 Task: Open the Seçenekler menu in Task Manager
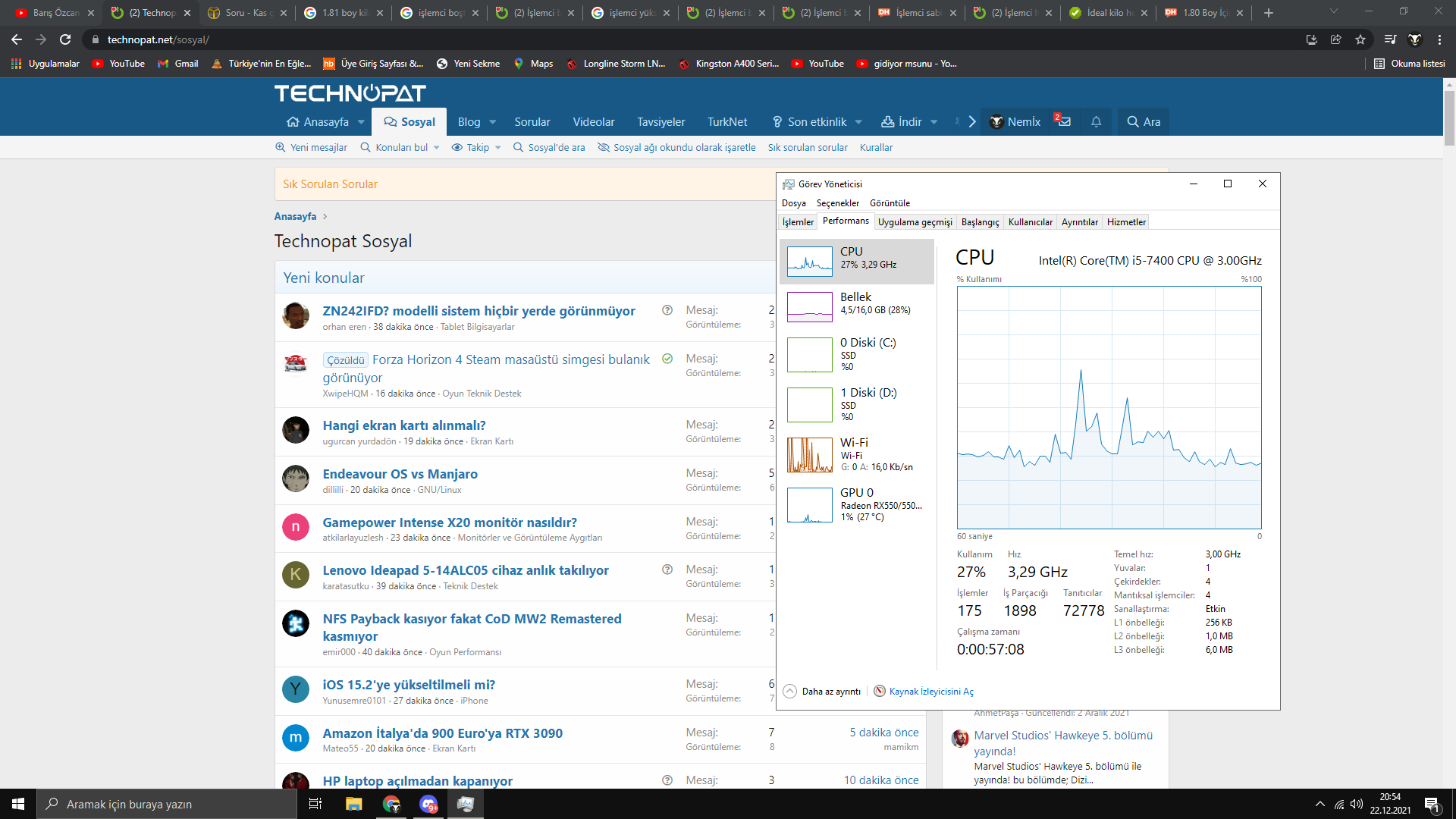pyautogui.click(x=837, y=203)
